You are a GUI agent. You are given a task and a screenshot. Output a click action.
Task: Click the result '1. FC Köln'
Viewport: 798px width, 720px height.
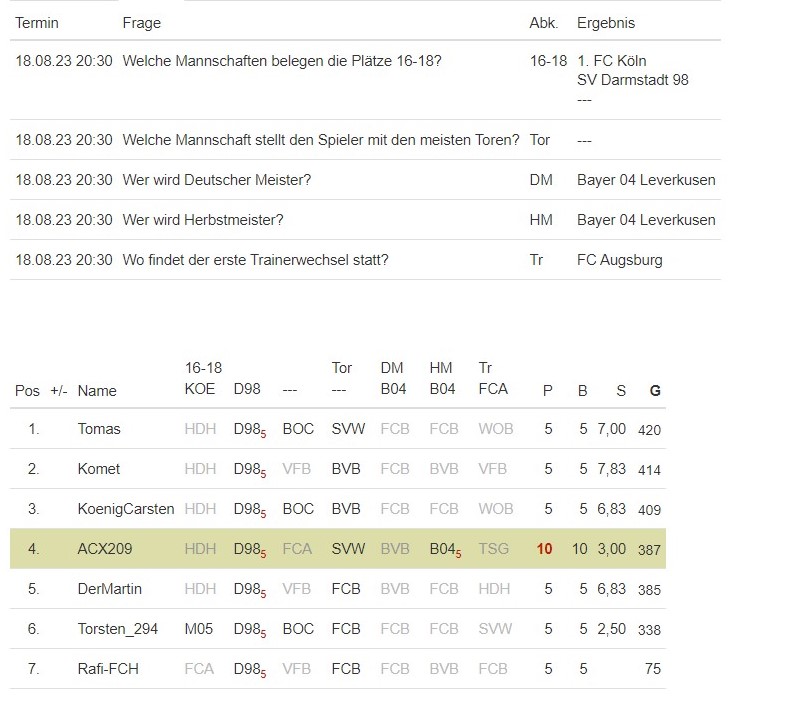(612, 61)
